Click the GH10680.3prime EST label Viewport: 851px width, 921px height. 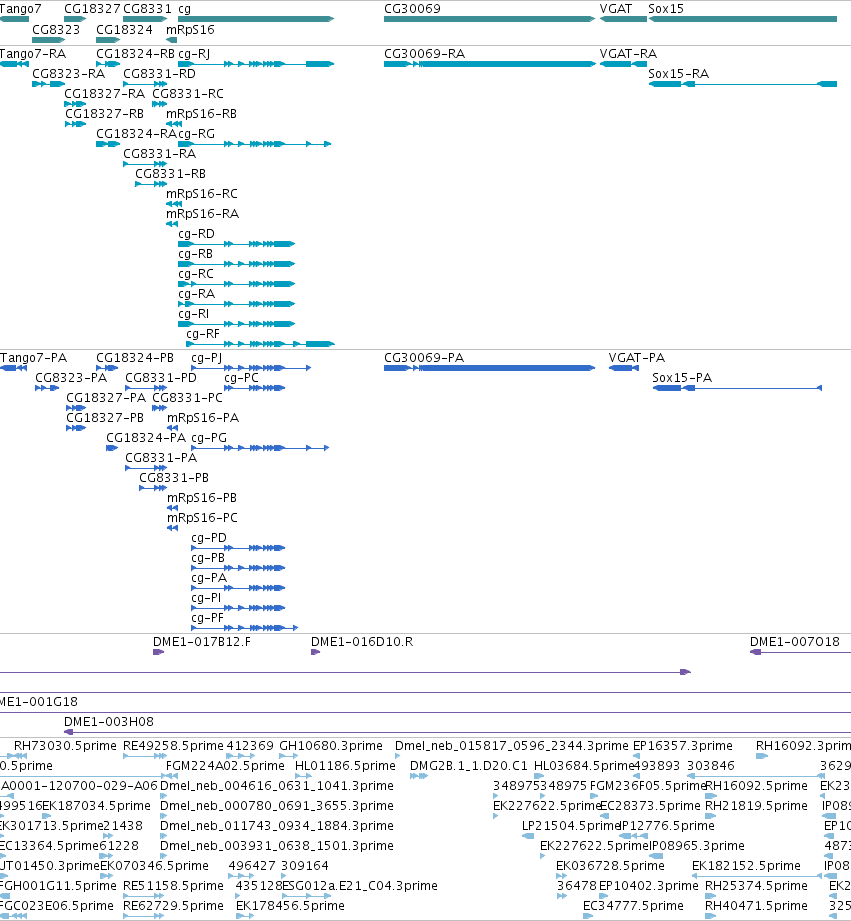click(x=331, y=746)
